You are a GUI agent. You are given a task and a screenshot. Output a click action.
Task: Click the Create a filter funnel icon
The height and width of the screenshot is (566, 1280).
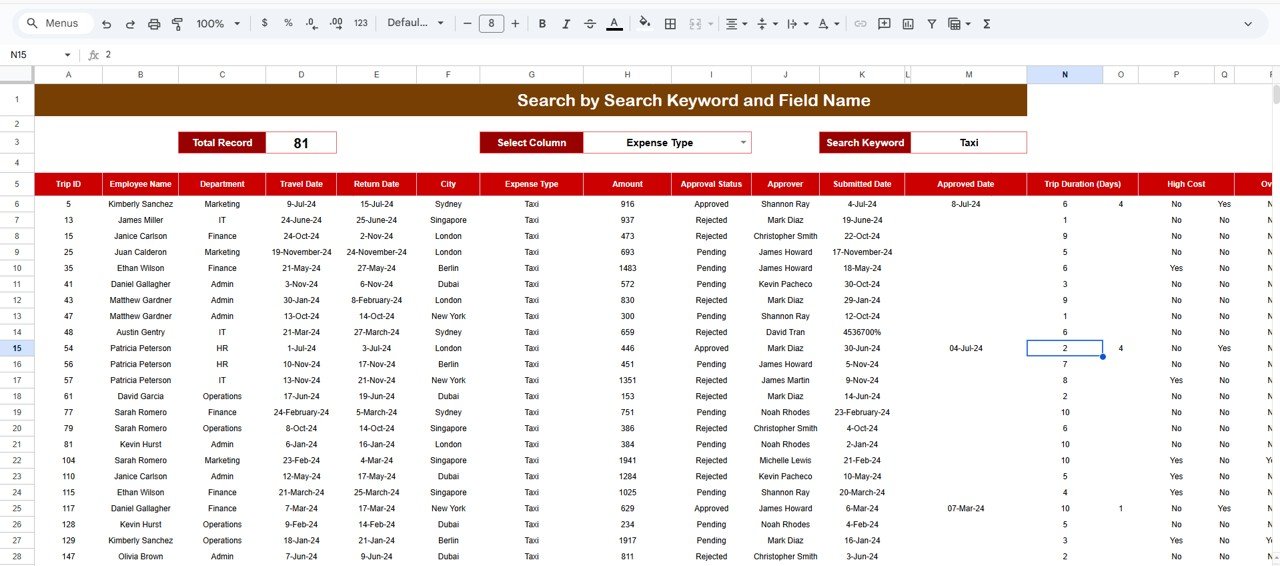pos(932,23)
